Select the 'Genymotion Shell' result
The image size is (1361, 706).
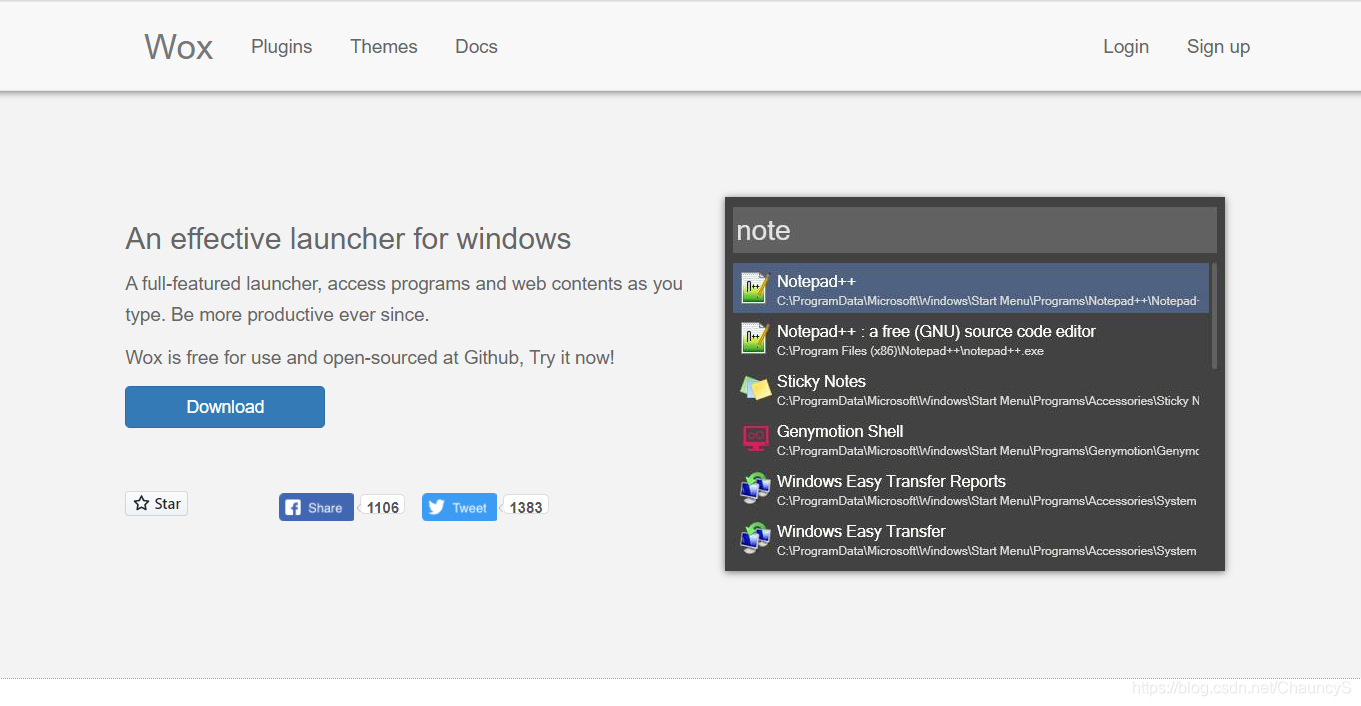tap(840, 431)
